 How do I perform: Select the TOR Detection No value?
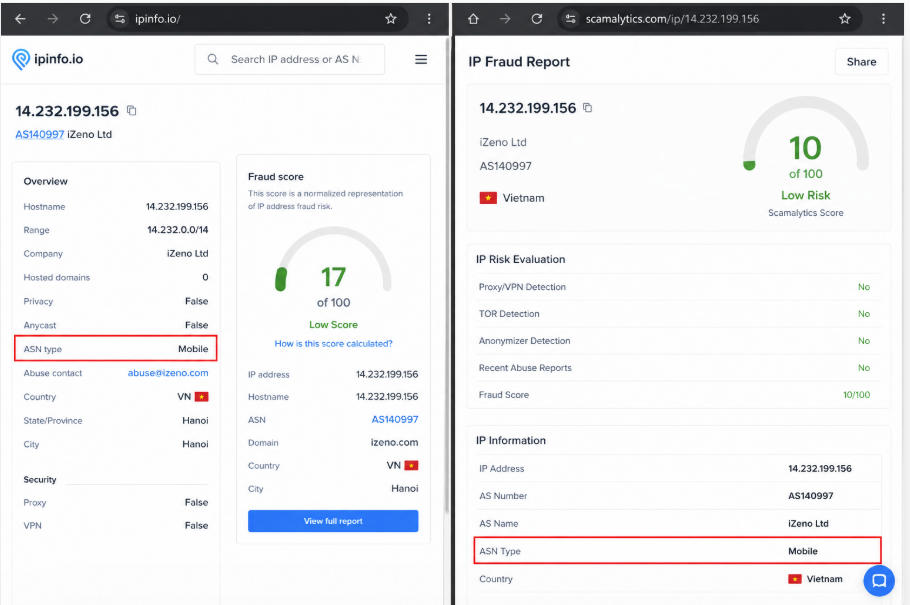click(x=864, y=314)
